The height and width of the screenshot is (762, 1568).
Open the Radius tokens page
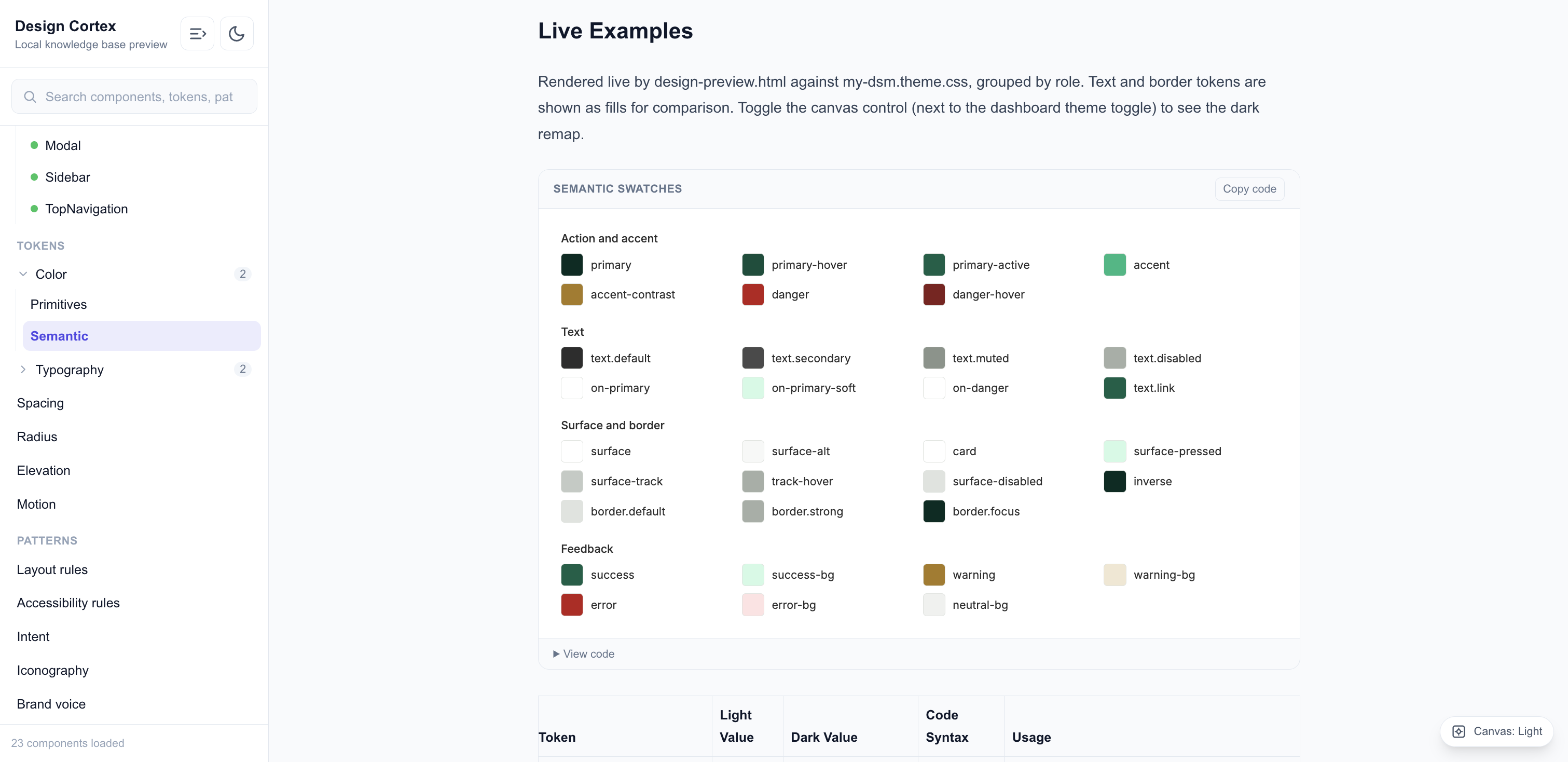[x=37, y=437]
